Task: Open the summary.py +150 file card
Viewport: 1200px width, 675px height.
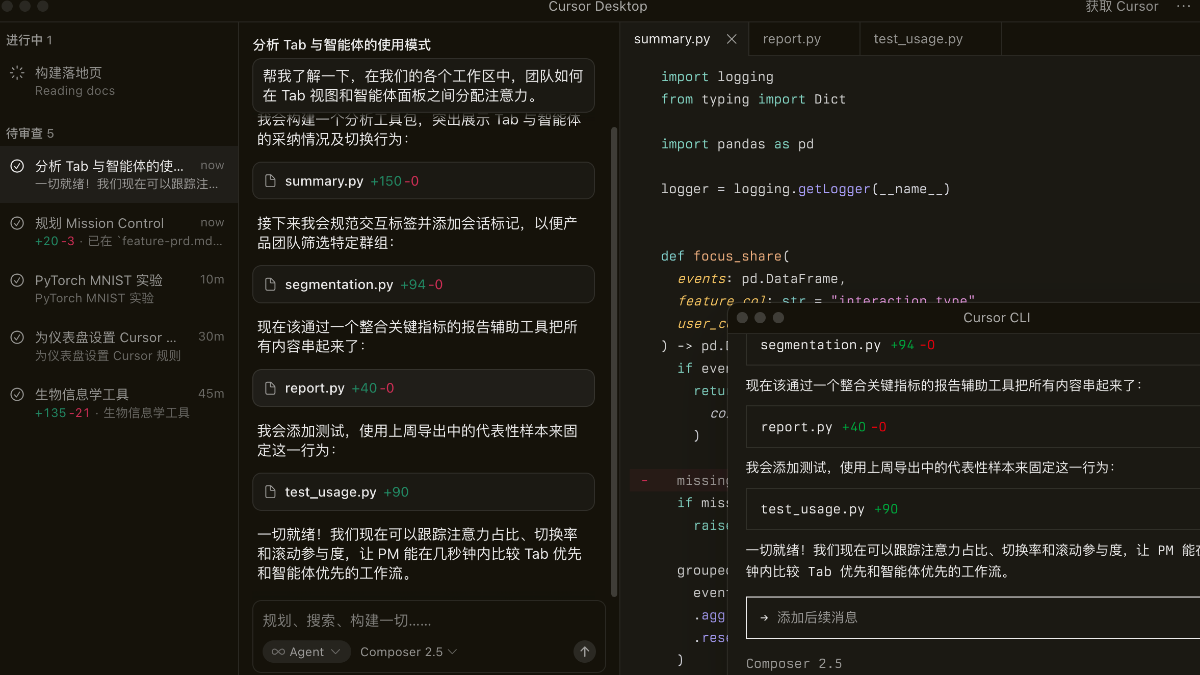Action: point(423,181)
